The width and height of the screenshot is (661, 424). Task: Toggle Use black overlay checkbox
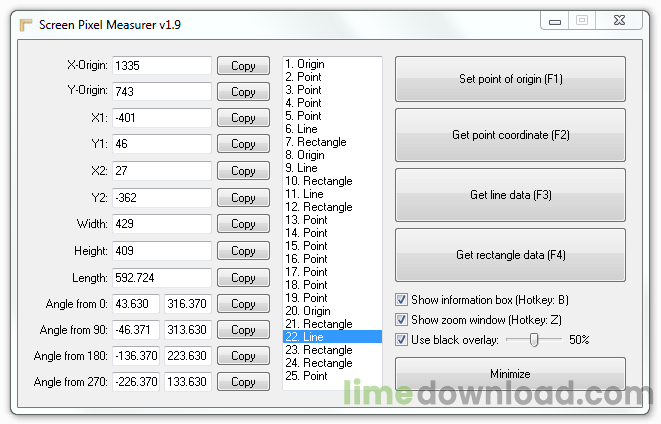pyautogui.click(x=401, y=339)
